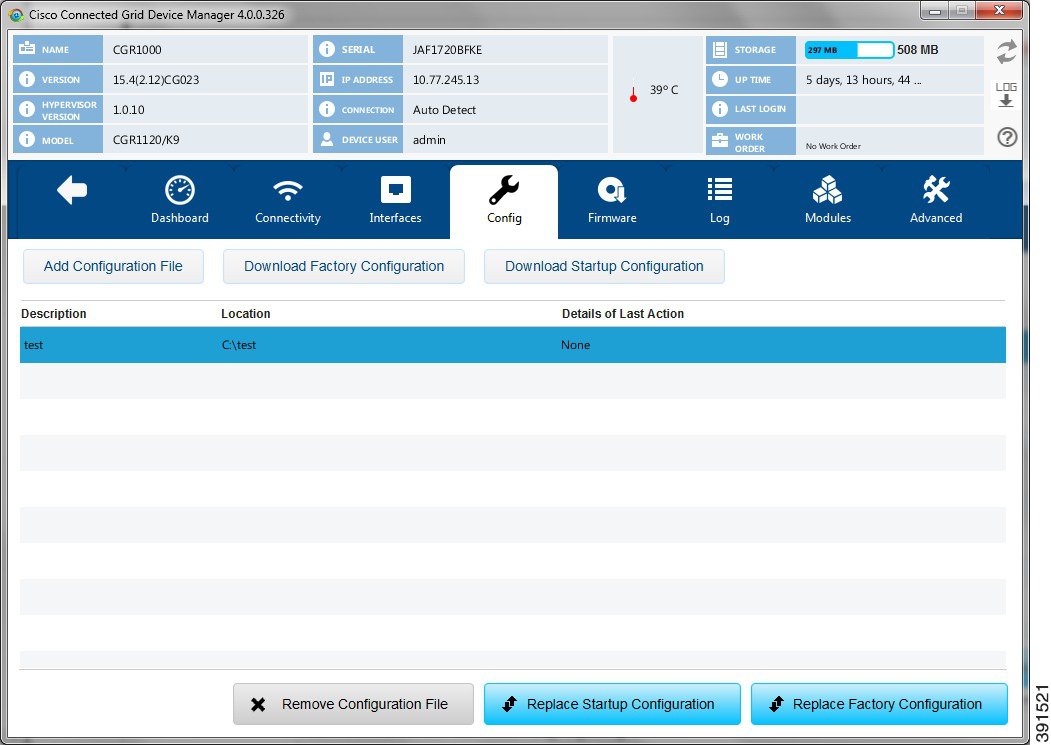This screenshot has width=1051, height=745.
Task: Click the WORK ORDER briefcase icon
Action: (x=720, y=140)
